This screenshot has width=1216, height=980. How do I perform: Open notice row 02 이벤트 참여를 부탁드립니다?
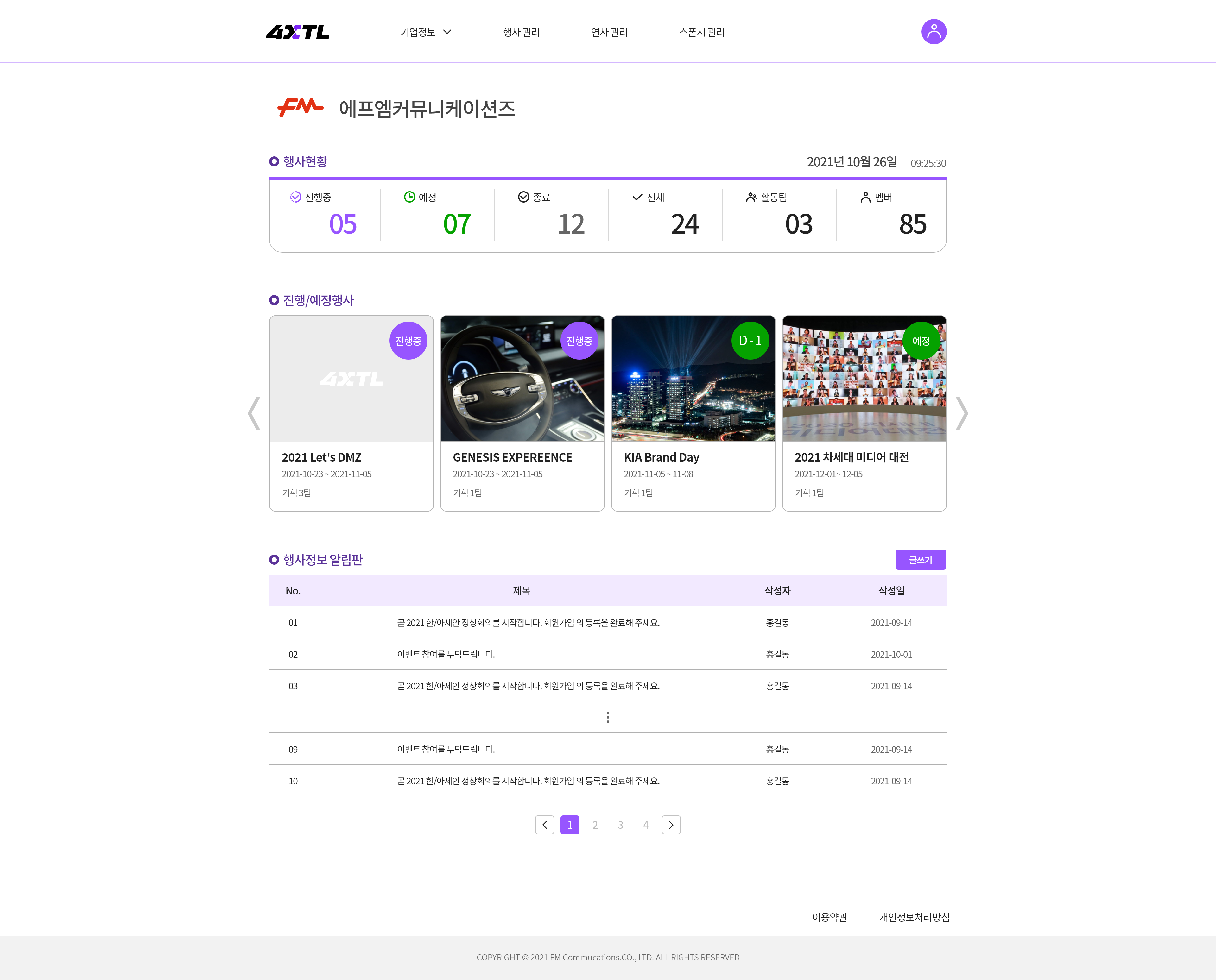click(446, 654)
